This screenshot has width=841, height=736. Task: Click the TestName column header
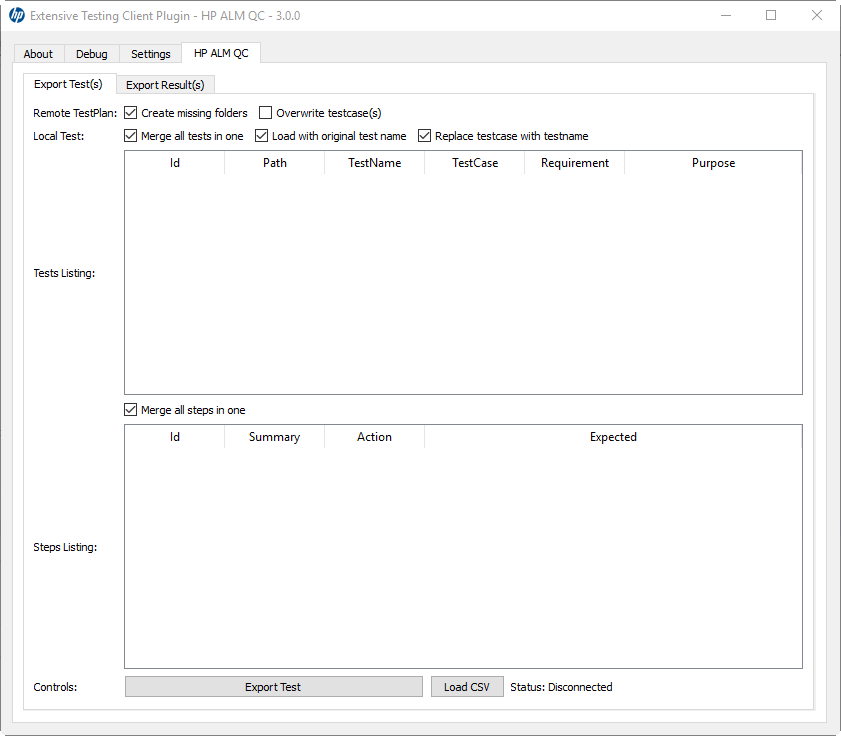(374, 163)
